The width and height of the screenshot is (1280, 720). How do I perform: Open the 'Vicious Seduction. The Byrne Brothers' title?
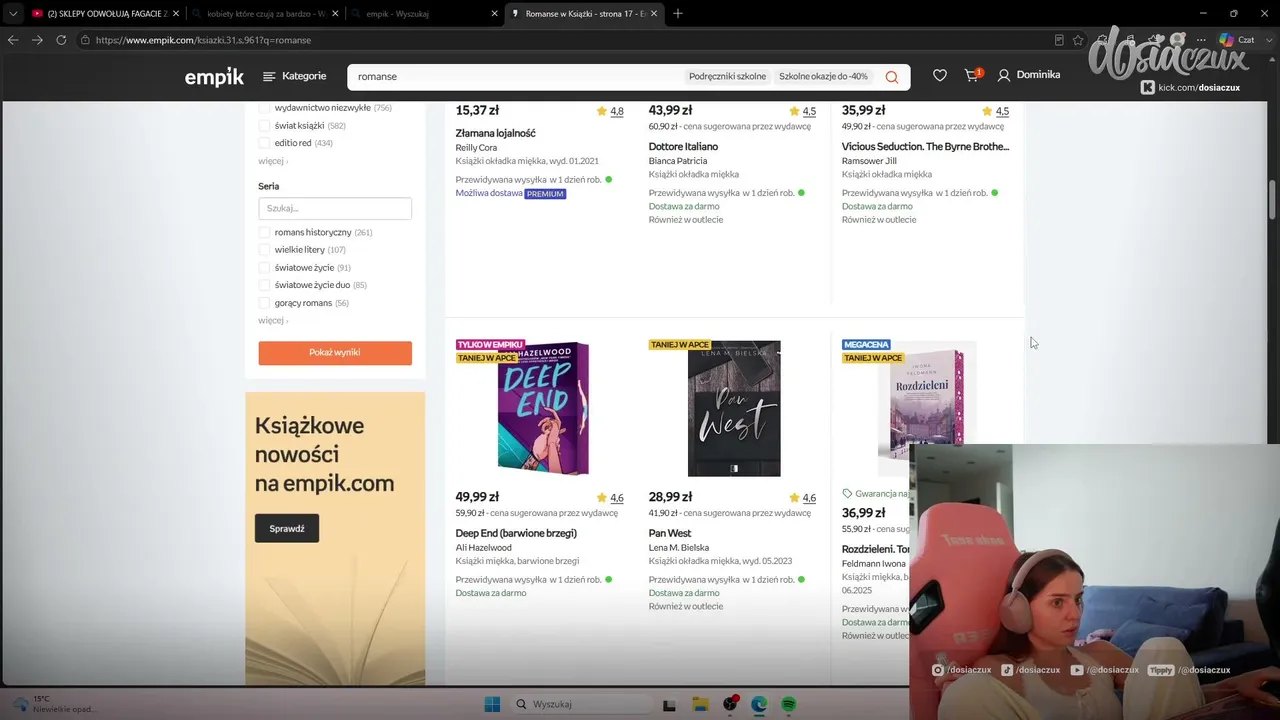[x=926, y=146]
